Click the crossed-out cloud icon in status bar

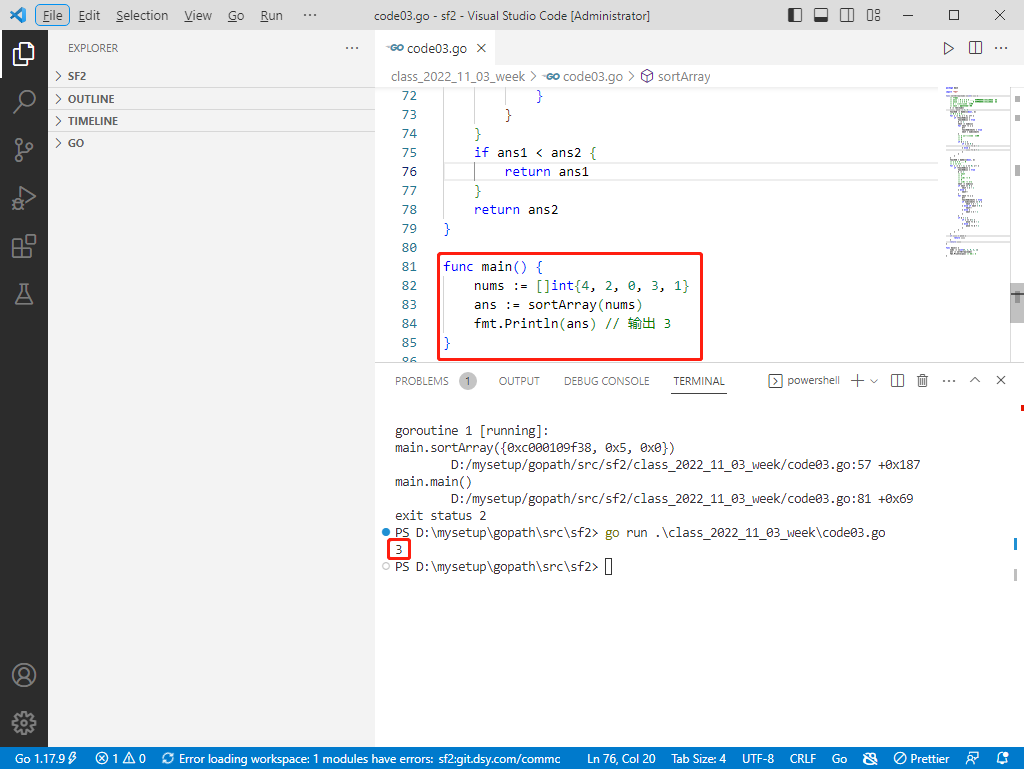coord(870,759)
